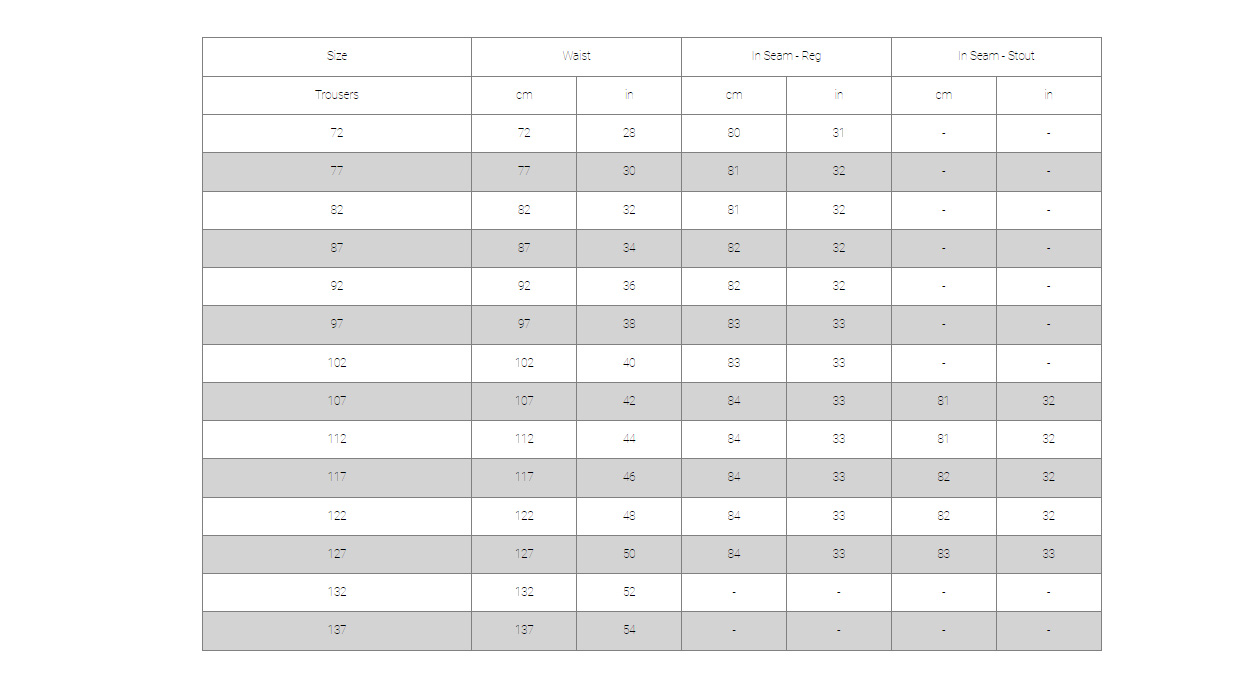Click waist 40 inches cell
Screen dimensions: 1240x673
629,363
